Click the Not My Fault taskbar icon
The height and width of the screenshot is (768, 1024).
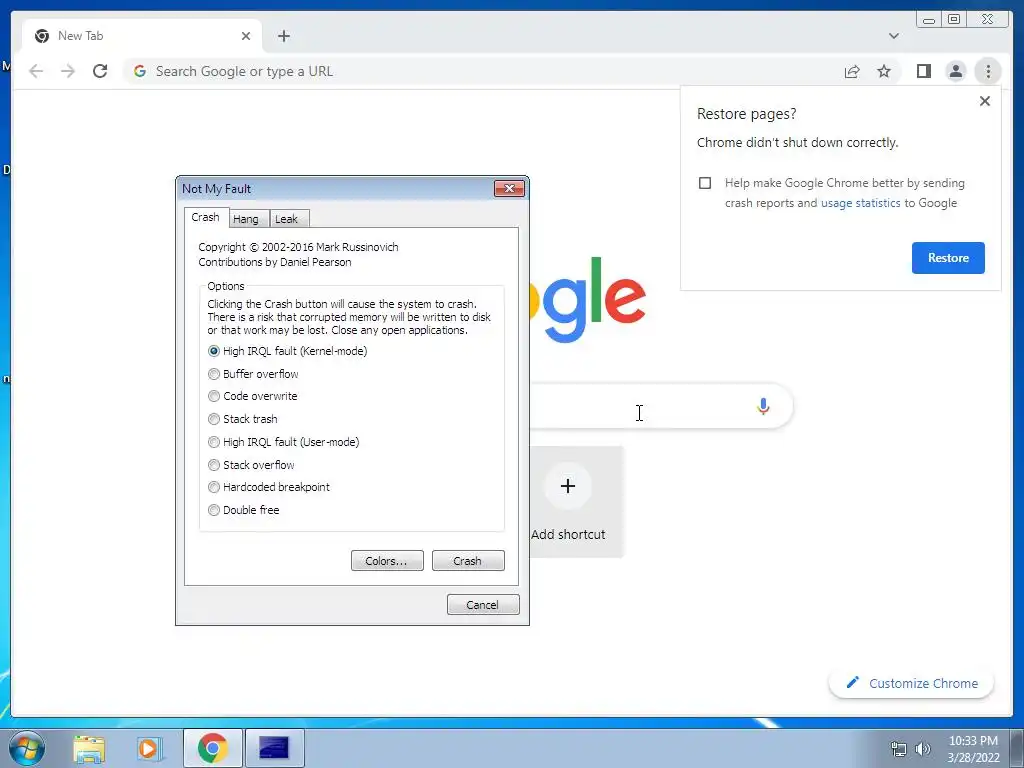click(x=274, y=748)
